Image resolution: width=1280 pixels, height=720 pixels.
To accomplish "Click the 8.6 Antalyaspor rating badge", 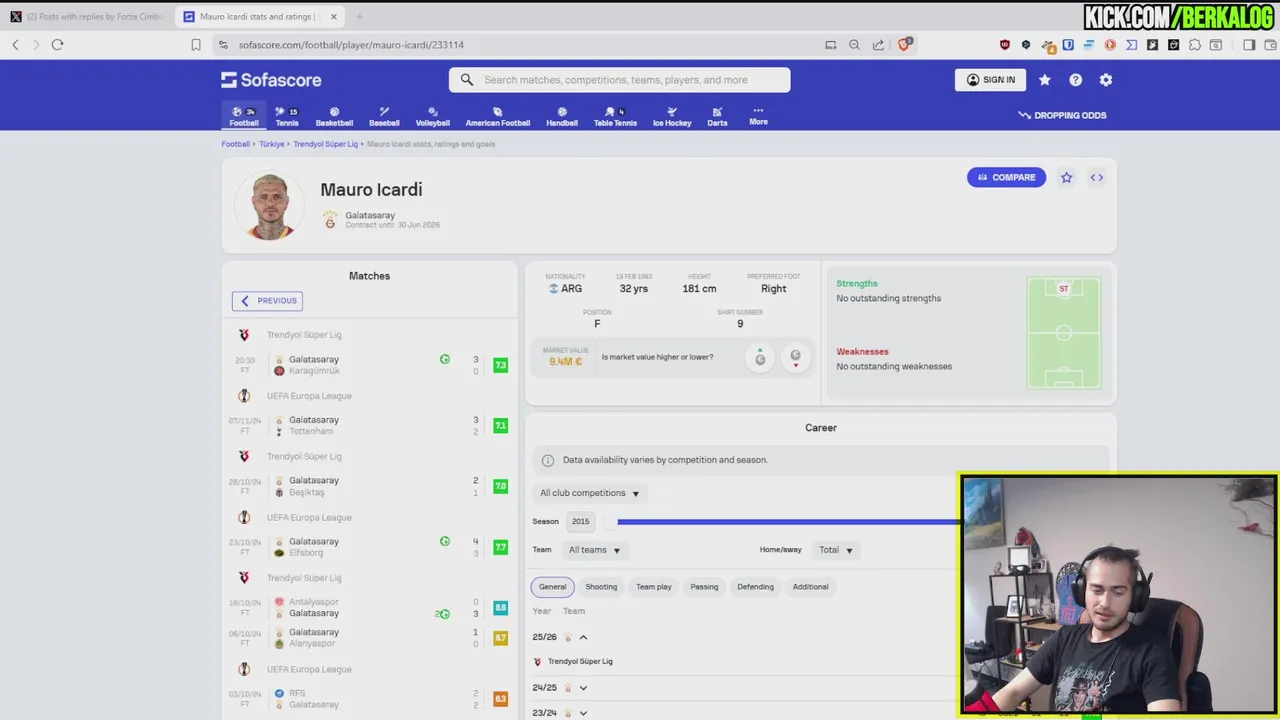I will coord(500,608).
